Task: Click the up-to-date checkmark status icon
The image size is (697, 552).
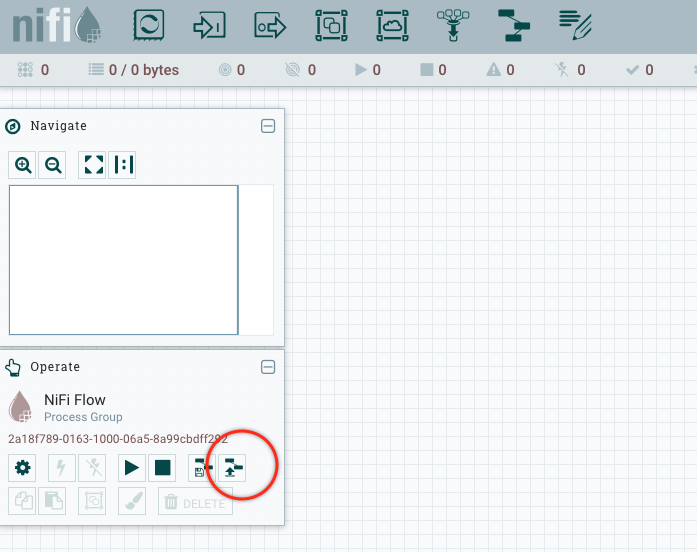Action: [x=632, y=70]
